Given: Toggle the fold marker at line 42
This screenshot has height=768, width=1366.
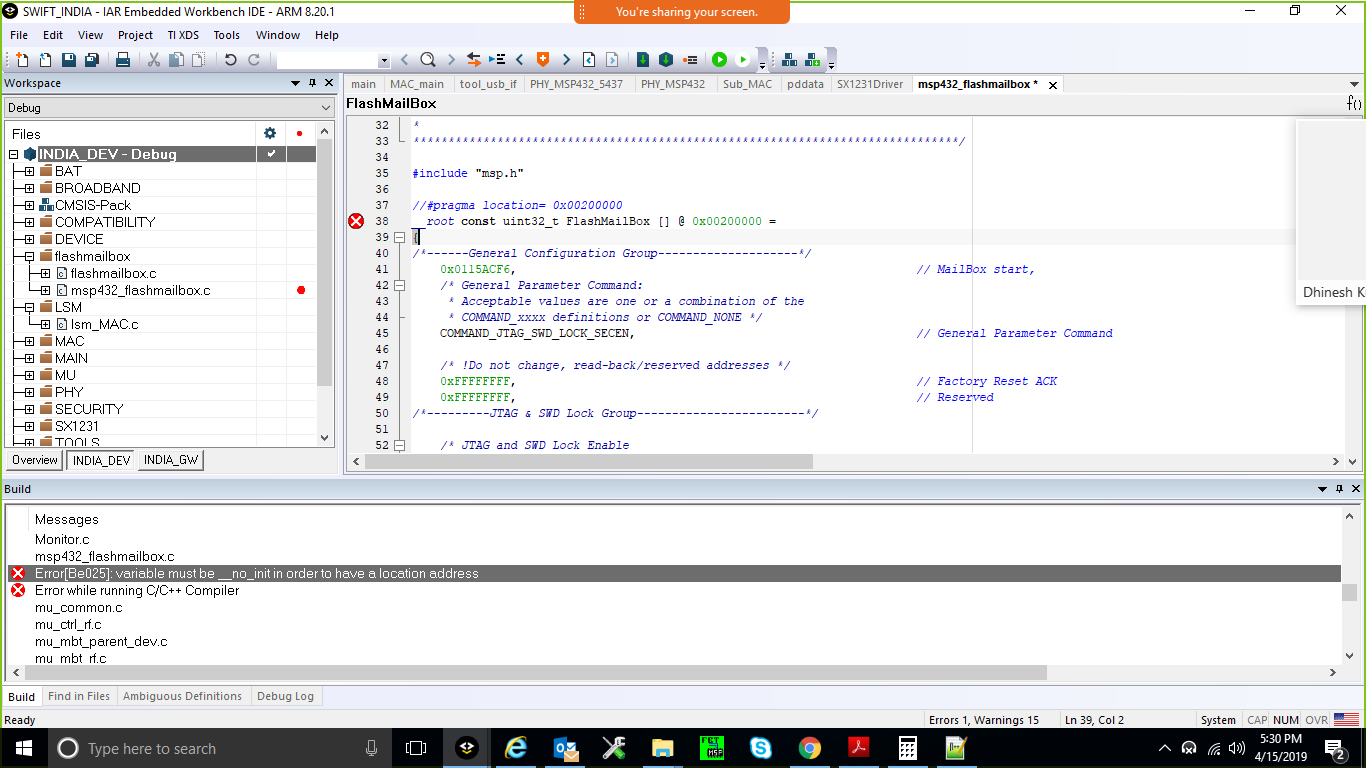Looking at the screenshot, I should point(400,285).
